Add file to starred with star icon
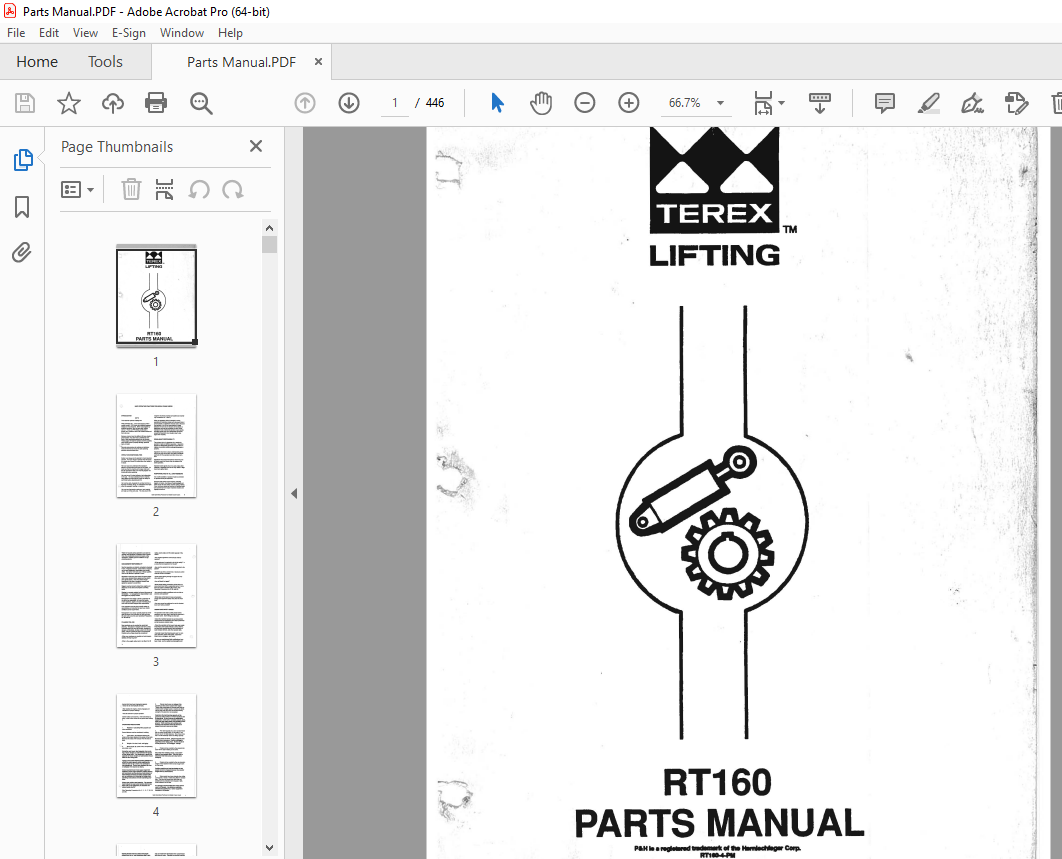 (68, 103)
